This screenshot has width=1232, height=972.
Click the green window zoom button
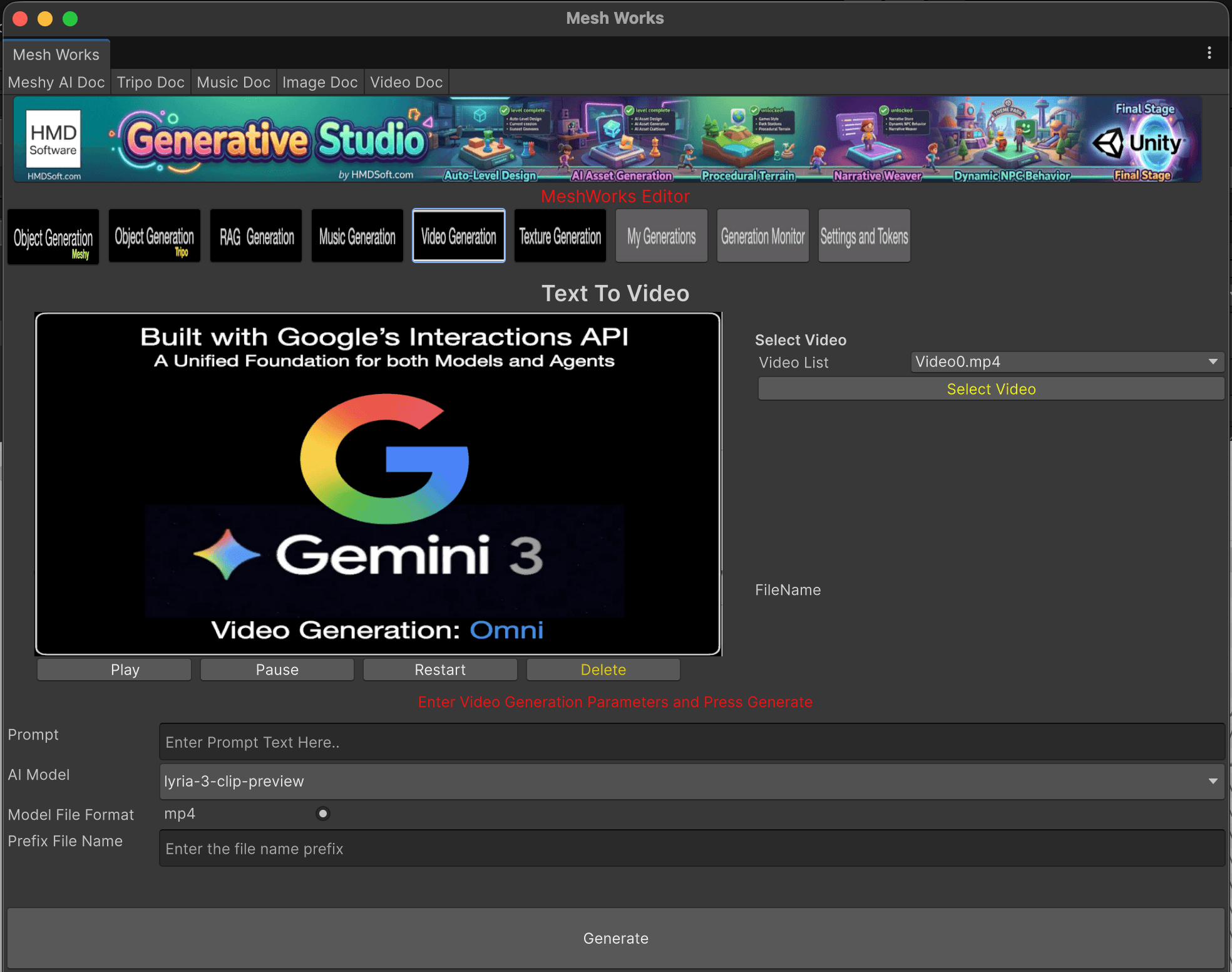click(x=70, y=19)
